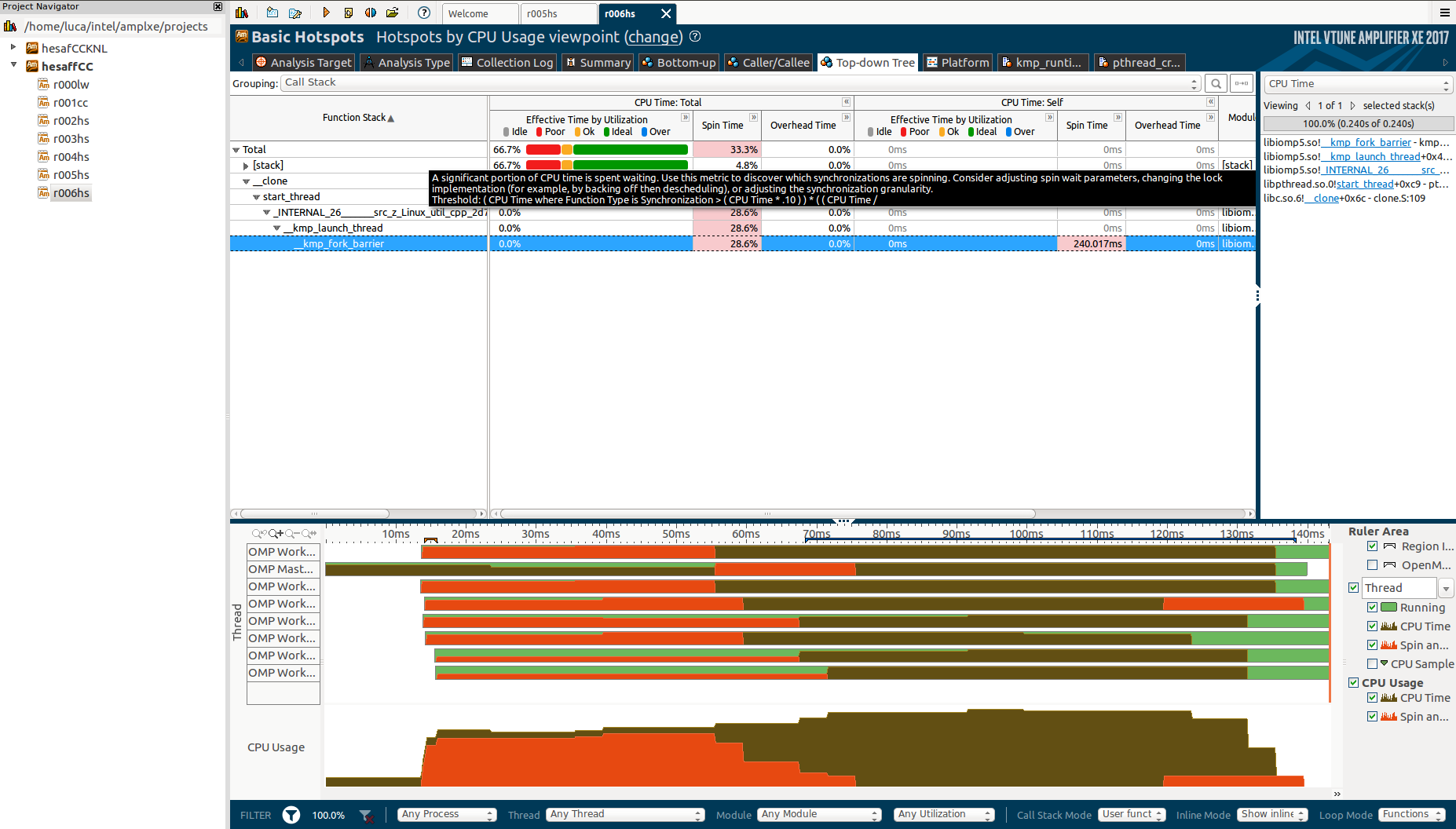Image resolution: width=1456 pixels, height=829 pixels.
Task: Toggle the CPU Usage section checkbox
Action: click(x=1353, y=682)
